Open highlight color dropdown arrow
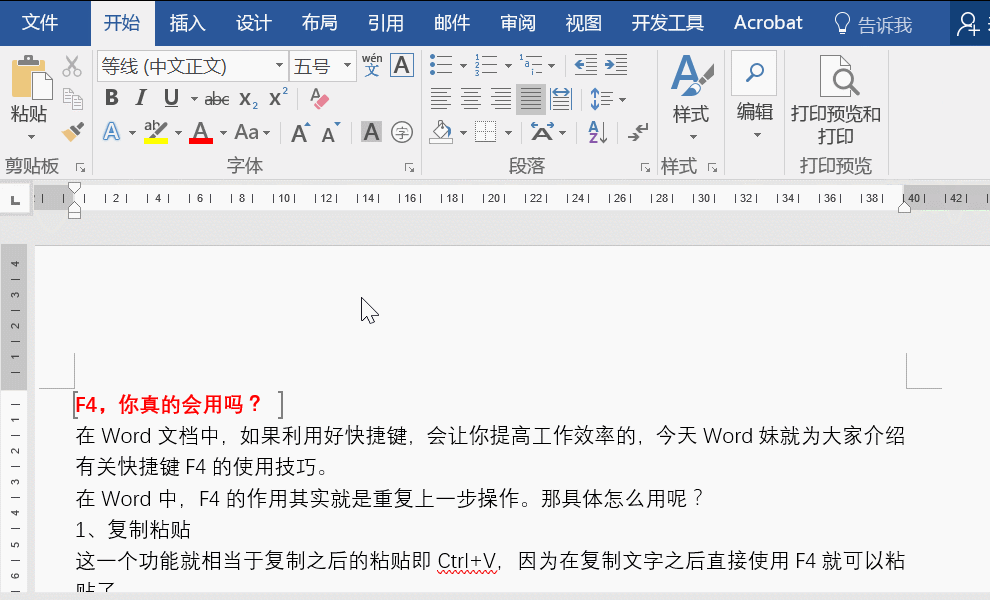 (x=178, y=133)
